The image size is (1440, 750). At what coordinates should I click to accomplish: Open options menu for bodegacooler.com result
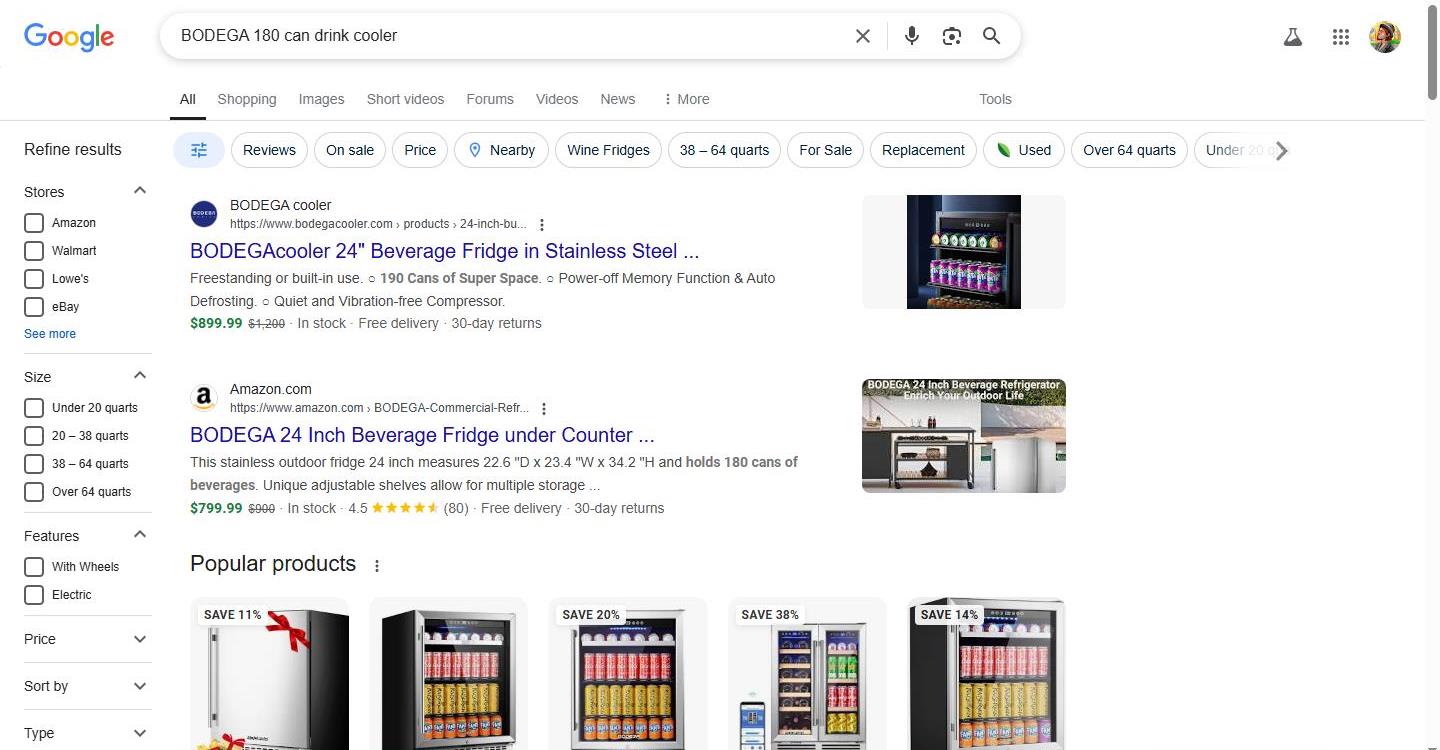542,225
